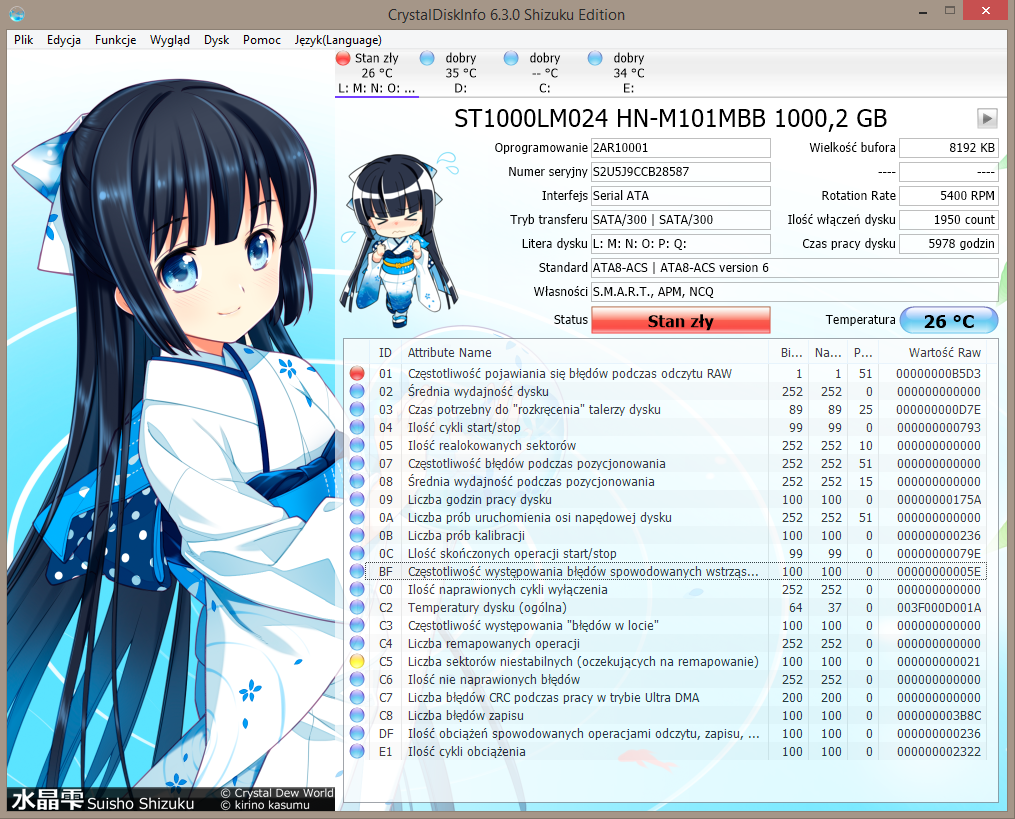Select the dobry 35 °C D: disk tab
This screenshot has height=819, width=1015.
click(x=460, y=73)
